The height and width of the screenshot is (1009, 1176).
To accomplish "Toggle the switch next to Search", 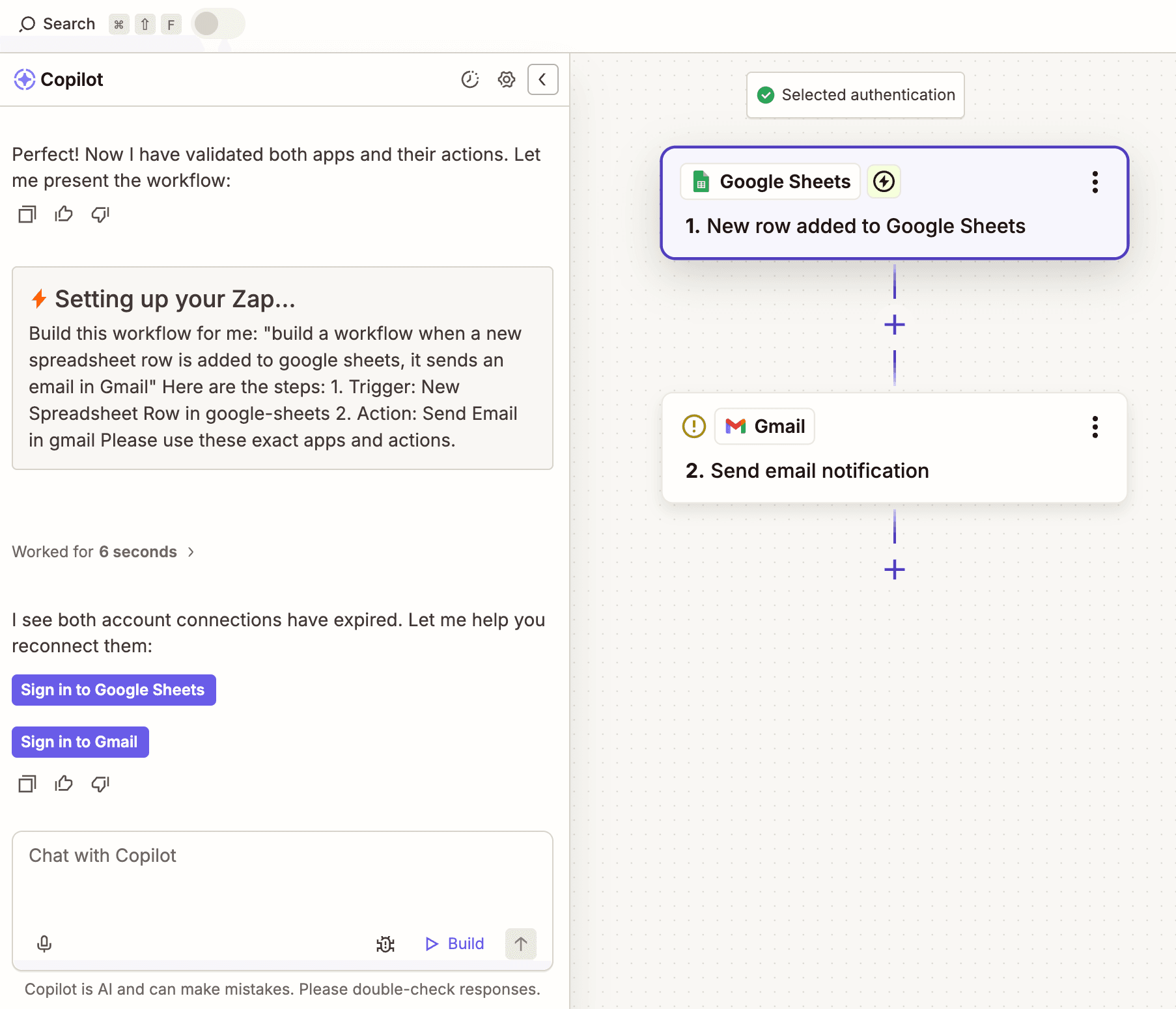I will (x=218, y=24).
